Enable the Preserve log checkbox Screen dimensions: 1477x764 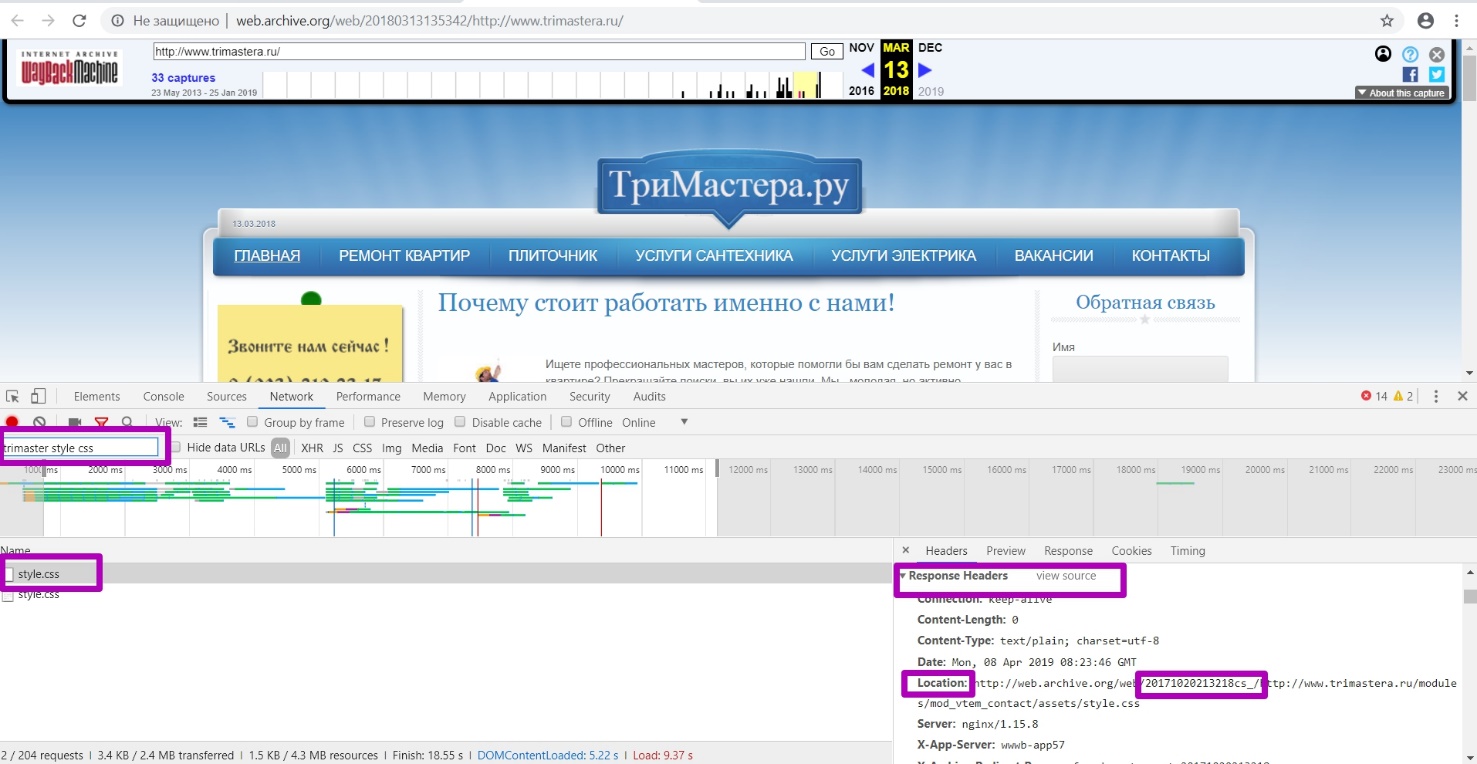[x=370, y=422]
